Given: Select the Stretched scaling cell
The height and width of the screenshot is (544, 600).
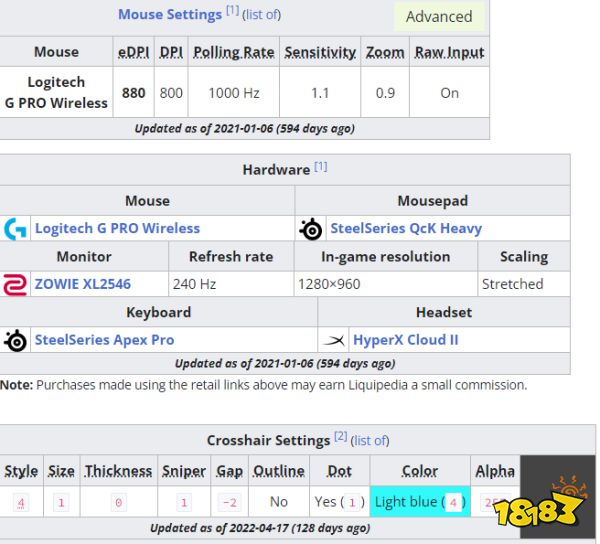Looking at the screenshot, I should pos(524,284).
